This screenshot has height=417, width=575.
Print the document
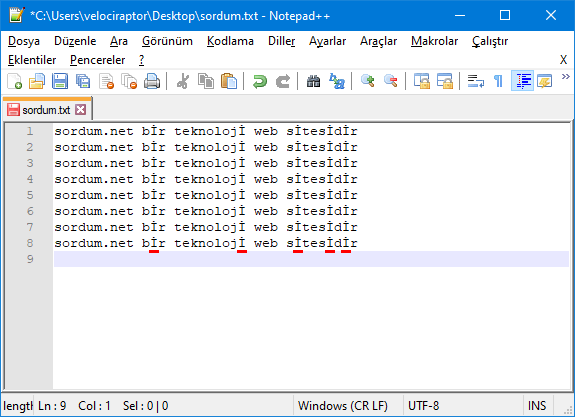coord(152,81)
